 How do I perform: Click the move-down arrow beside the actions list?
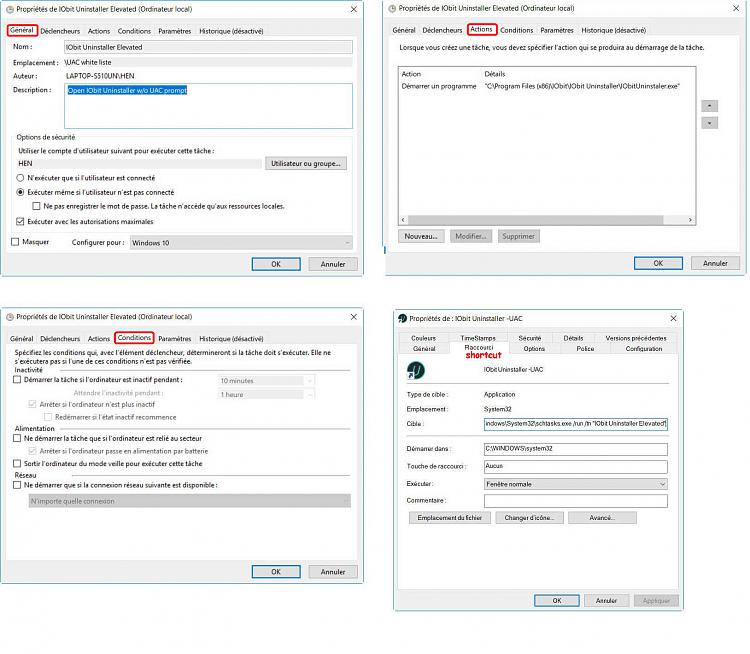709,123
